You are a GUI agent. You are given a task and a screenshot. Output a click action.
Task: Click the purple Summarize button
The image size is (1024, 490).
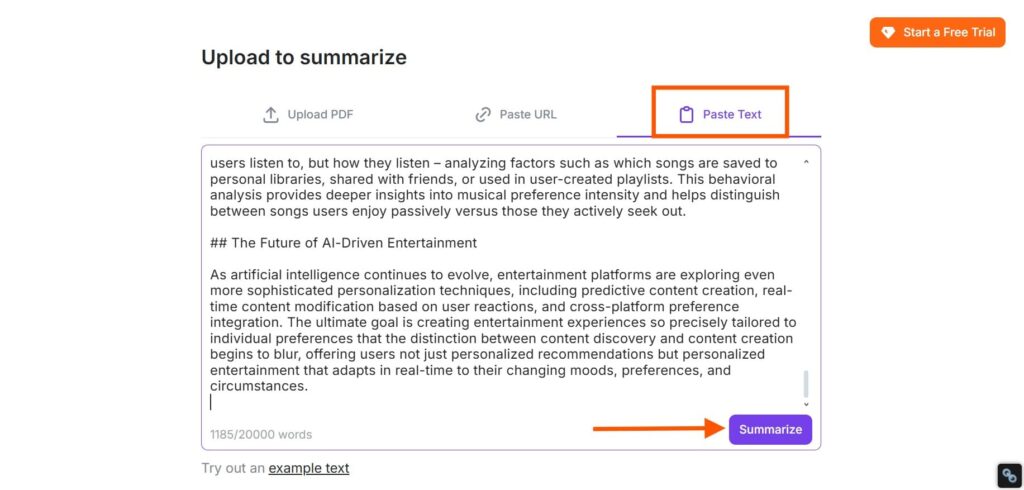tap(771, 429)
